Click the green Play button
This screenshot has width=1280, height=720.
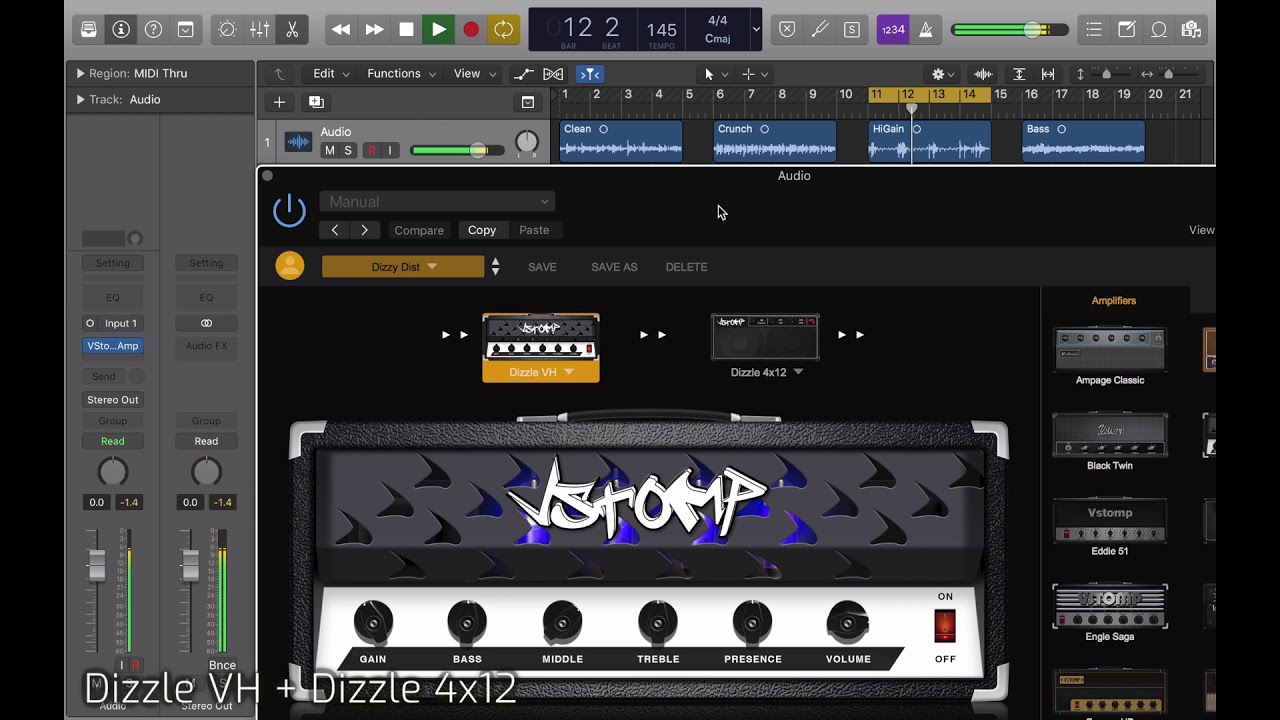[x=438, y=29]
